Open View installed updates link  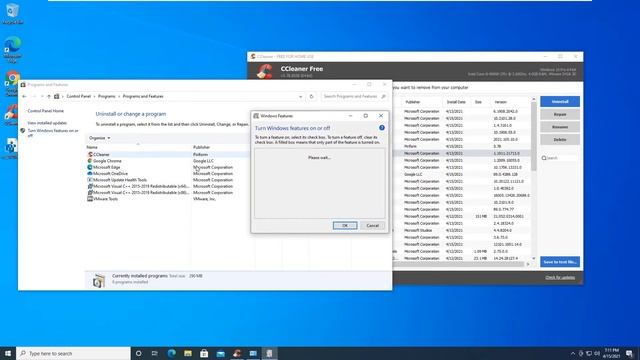47,123
